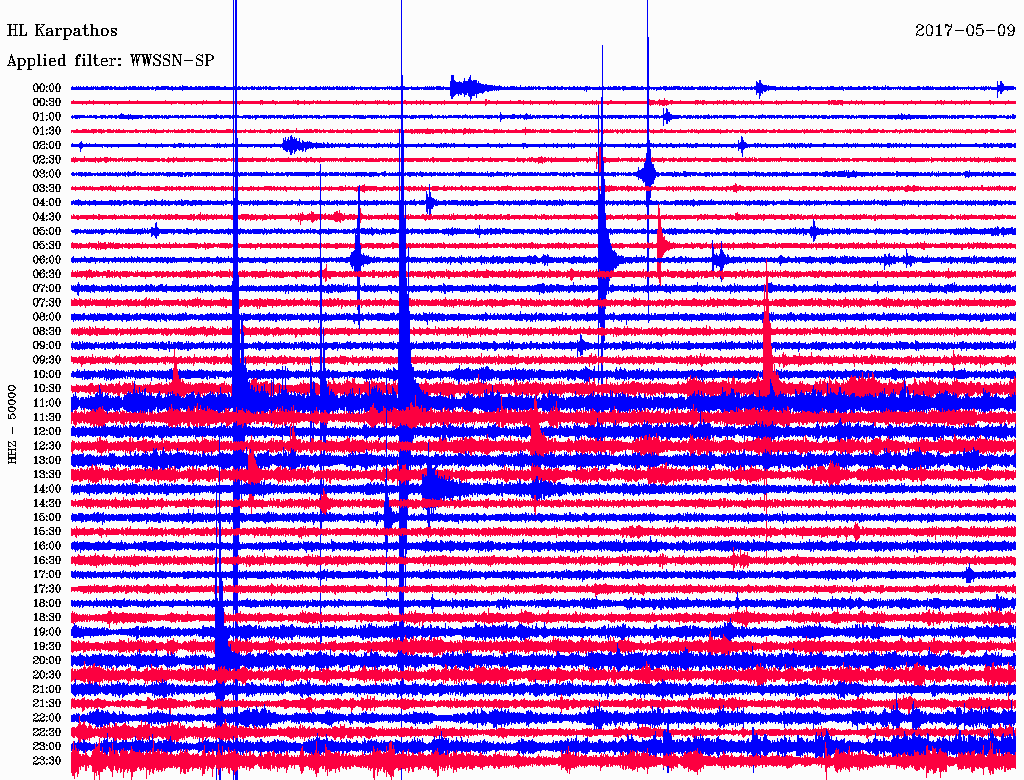Select the 23:00 time label
Viewport: 1024px width, 780px height.
[x=47, y=747]
